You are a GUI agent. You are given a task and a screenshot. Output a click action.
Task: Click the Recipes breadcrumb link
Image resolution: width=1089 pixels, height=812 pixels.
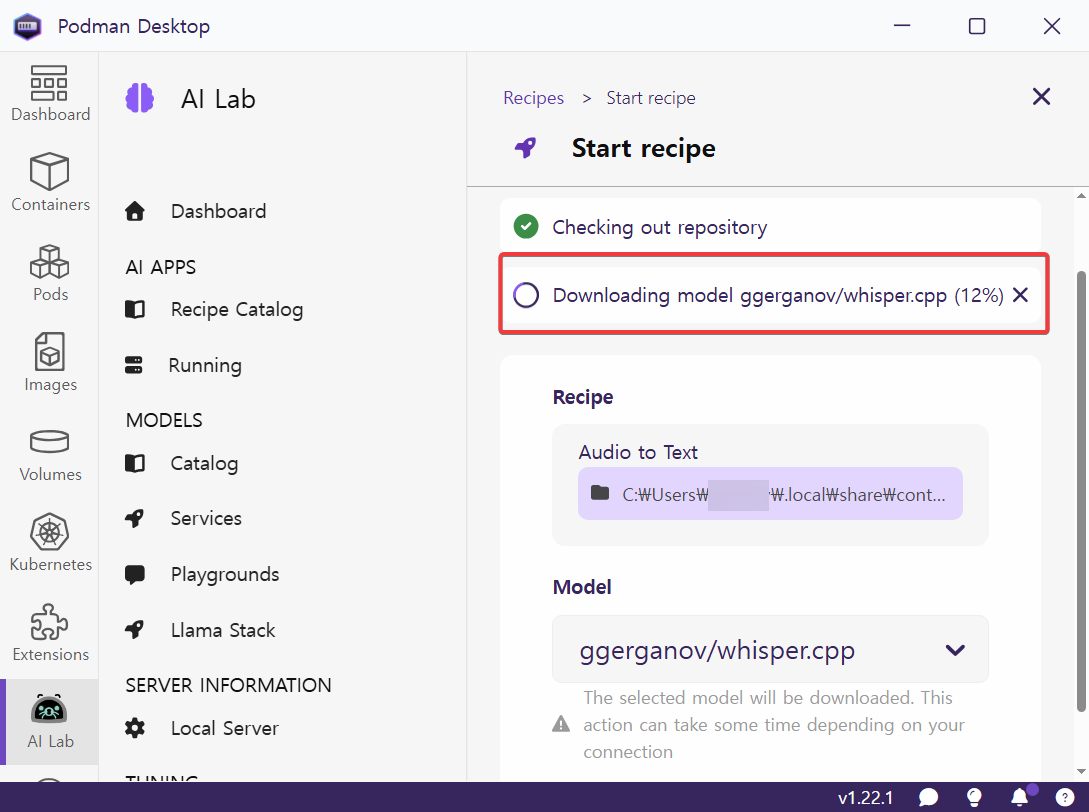click(533, 98)
